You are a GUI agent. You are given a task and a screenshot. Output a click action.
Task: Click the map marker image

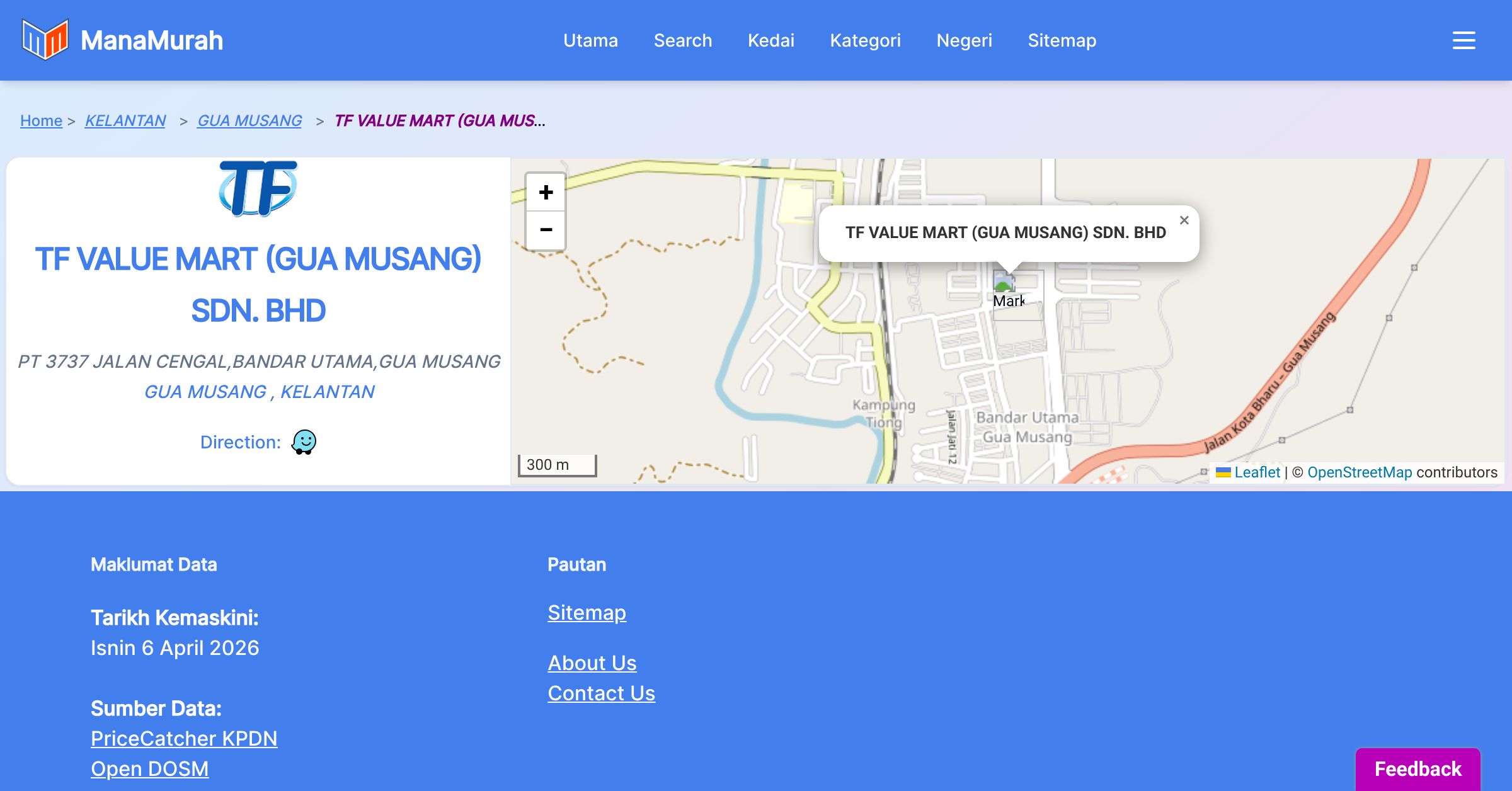pyautogui.click(x=1007, y=288)
